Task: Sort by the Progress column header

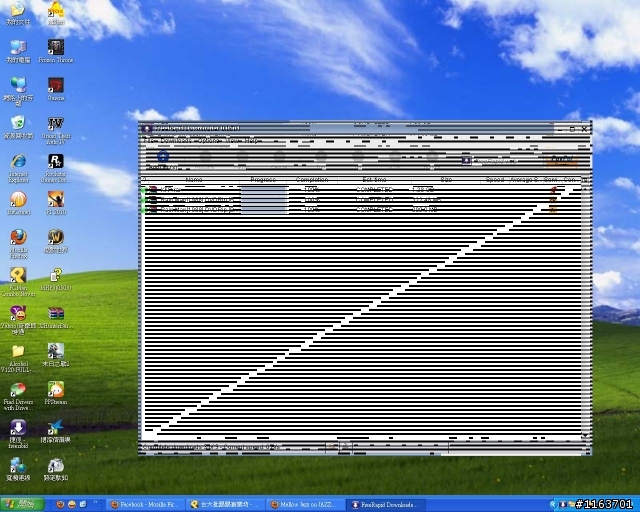Action: [x=263, y=180]
